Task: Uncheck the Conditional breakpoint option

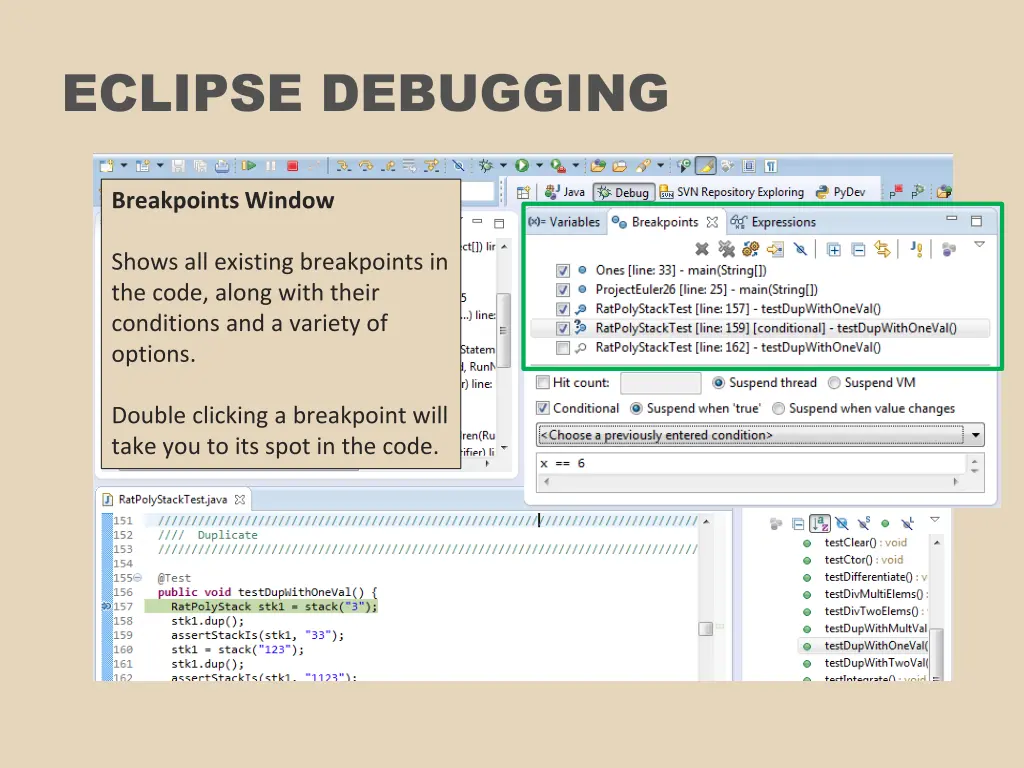Action: click(543, 408)
